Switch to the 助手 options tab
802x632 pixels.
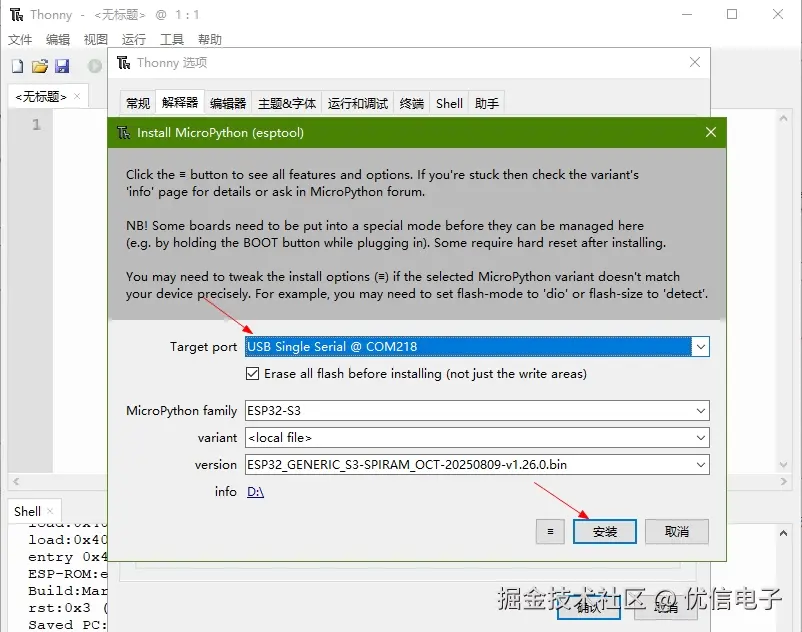[x=486, y=103]
